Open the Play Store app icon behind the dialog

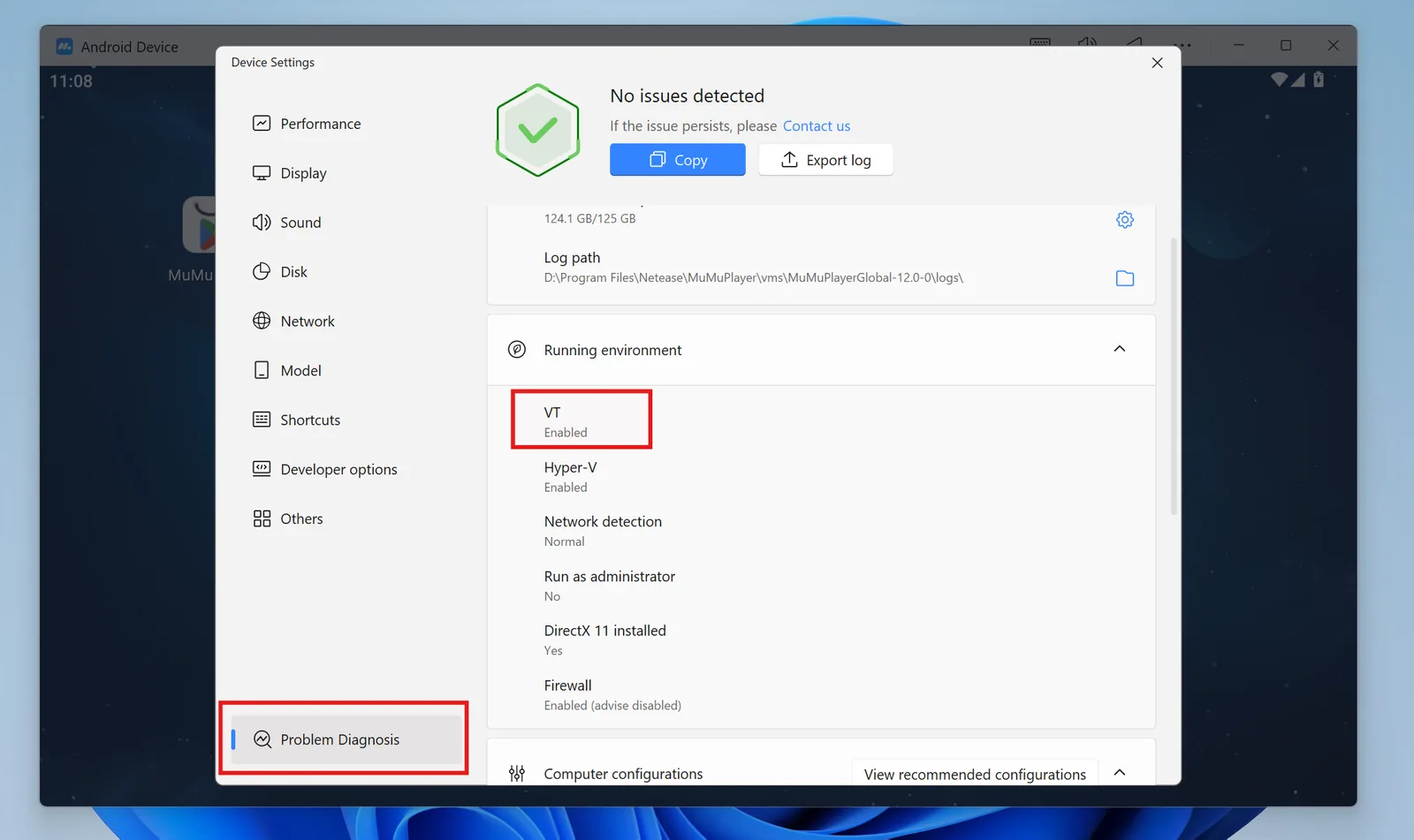[200, 225]
